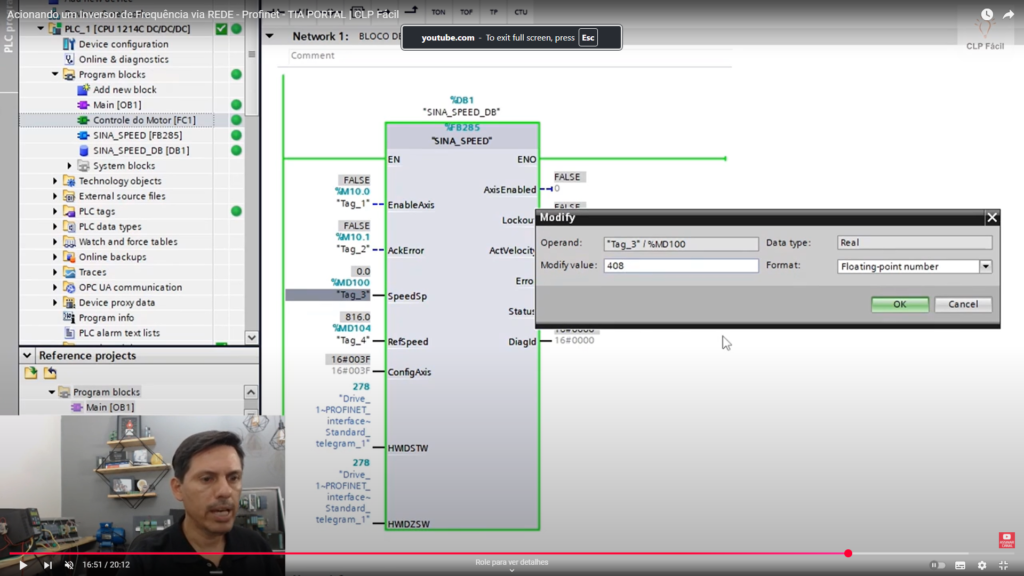Viewport: 1024px width, 576px height.
Task: Open the PLC alarm text lists icon
Action: pyautogui.click(x=69, y=333)
